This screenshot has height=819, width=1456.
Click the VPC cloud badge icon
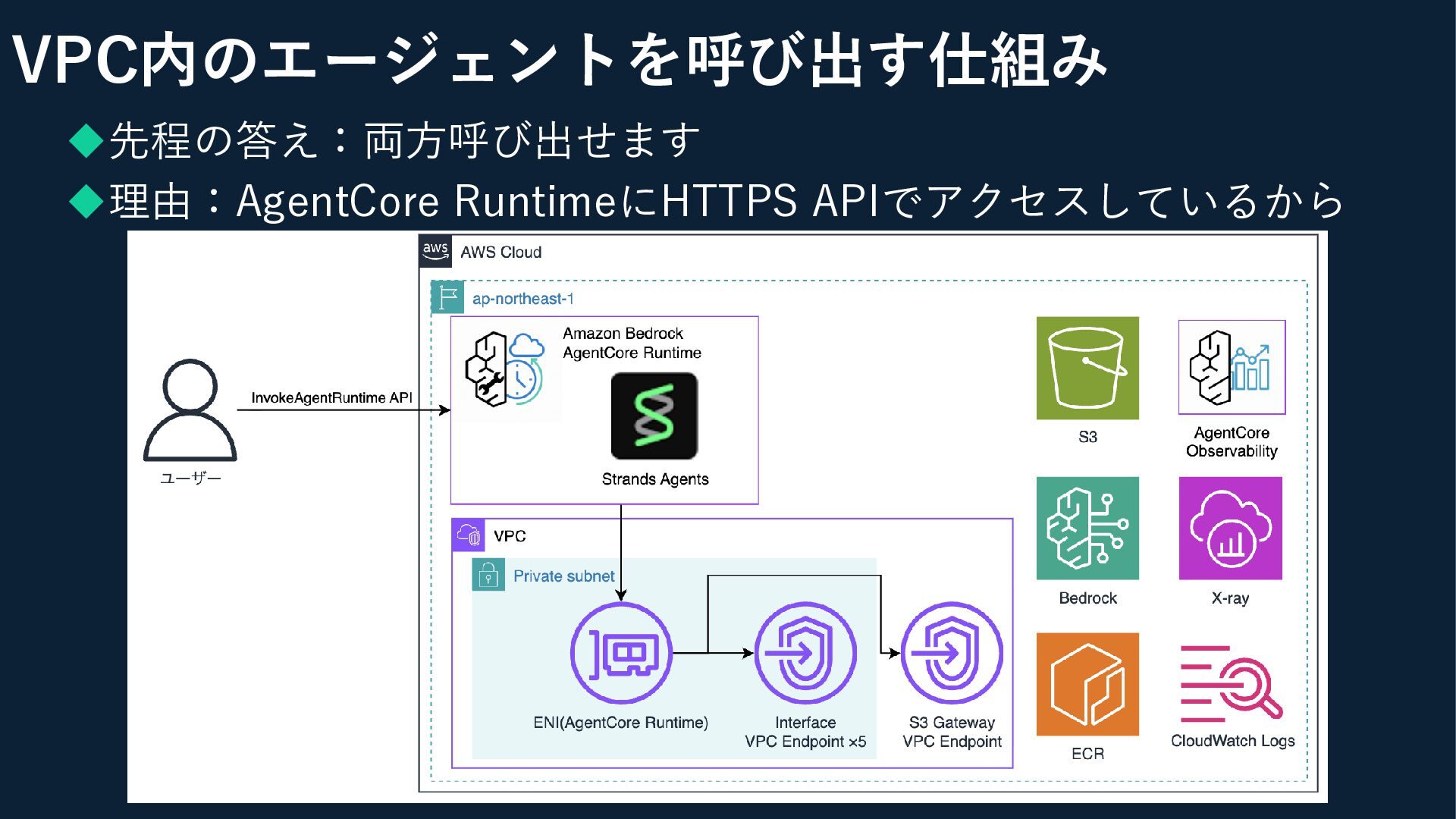tap(468, 535)
